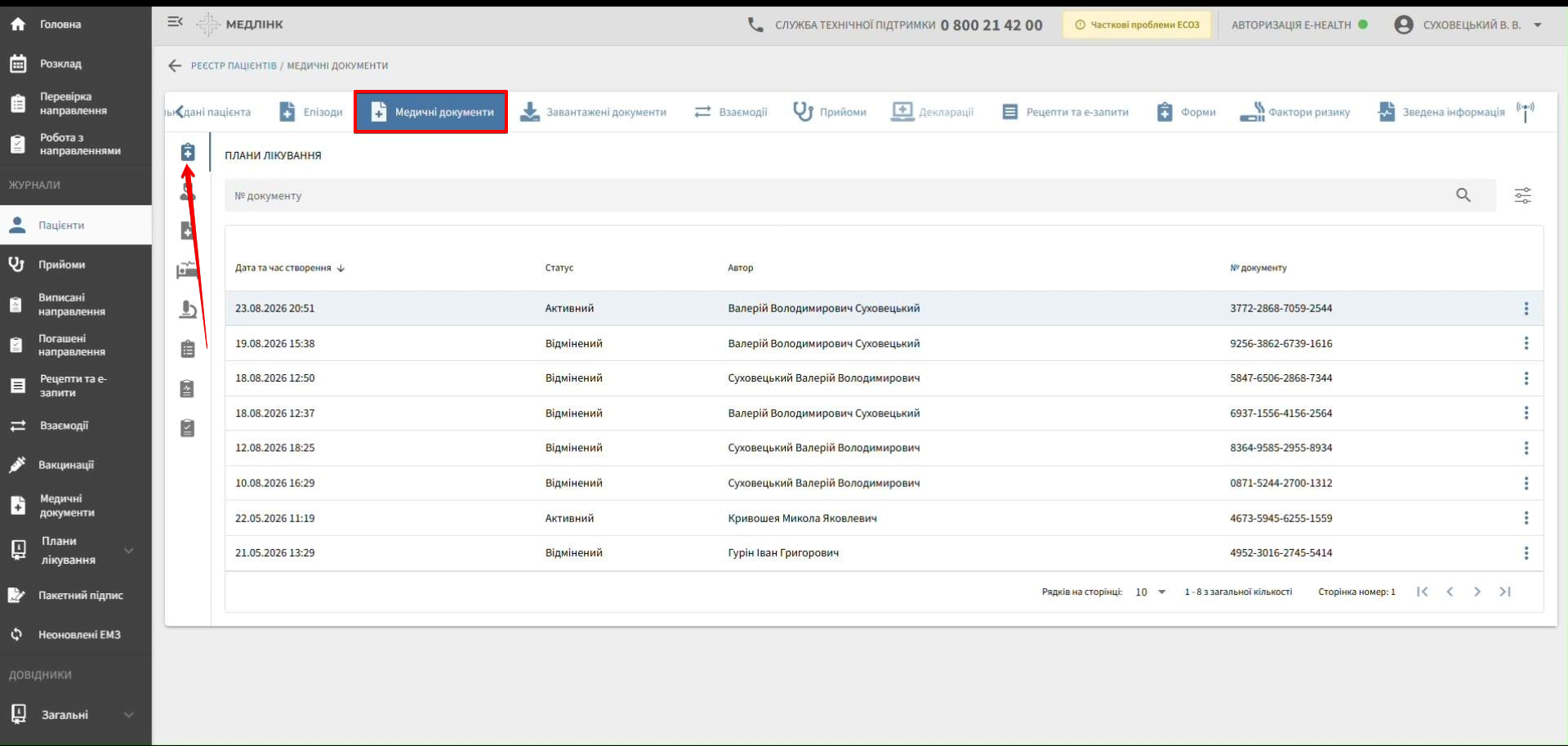
Task: Collapse the sidebar with hamburger menu icon
Action: coord(175,22)
